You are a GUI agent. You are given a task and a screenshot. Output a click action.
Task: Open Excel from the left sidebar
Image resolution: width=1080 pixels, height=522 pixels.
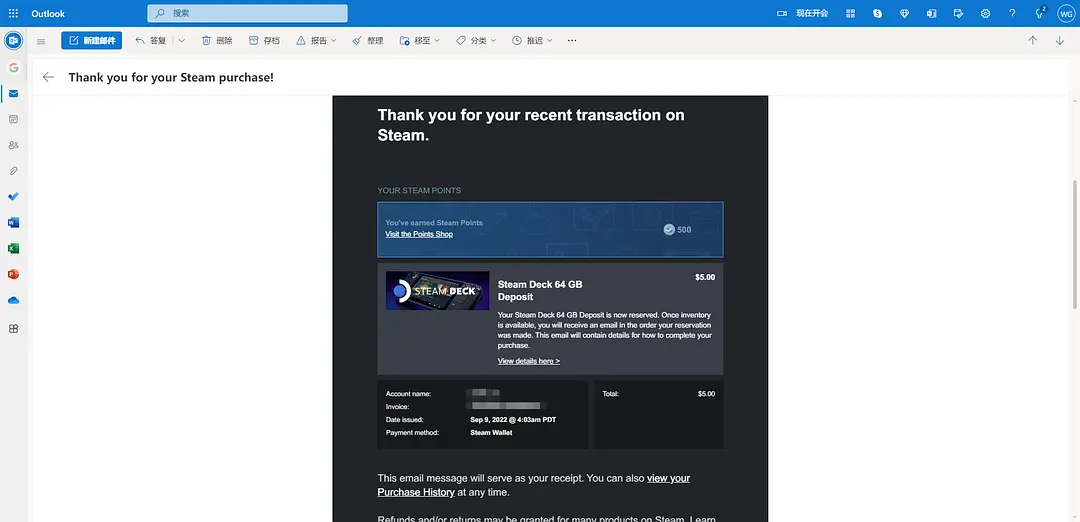(x=13, y=248)
